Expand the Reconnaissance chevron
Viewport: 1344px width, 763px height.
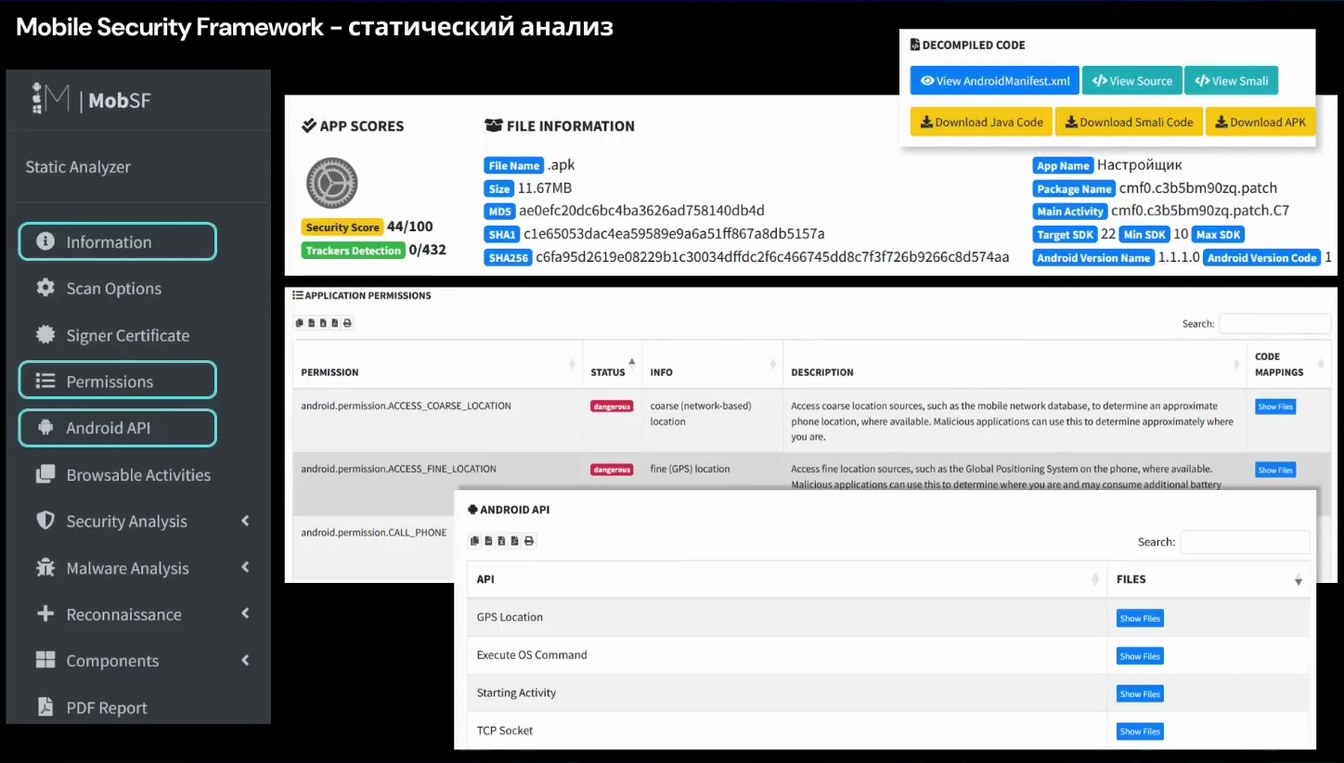pyautogui.click(x=245, y=614)
